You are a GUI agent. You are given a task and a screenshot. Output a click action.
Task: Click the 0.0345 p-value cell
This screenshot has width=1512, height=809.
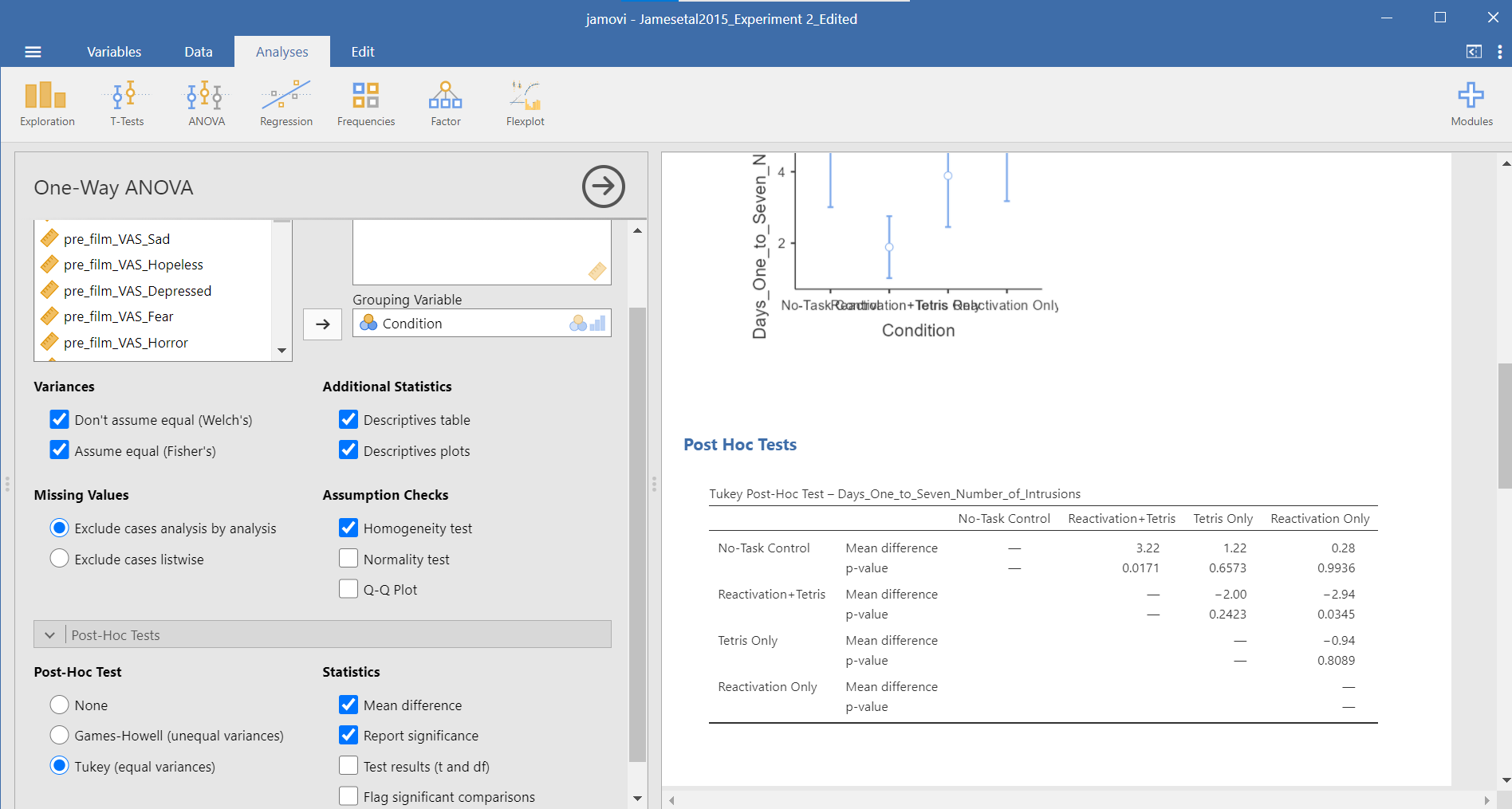[1336, 614]
